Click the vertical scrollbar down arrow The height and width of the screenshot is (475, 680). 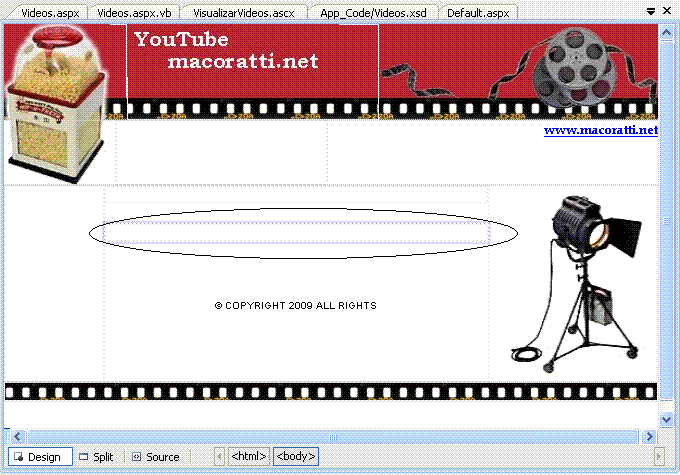pos(666,419)
